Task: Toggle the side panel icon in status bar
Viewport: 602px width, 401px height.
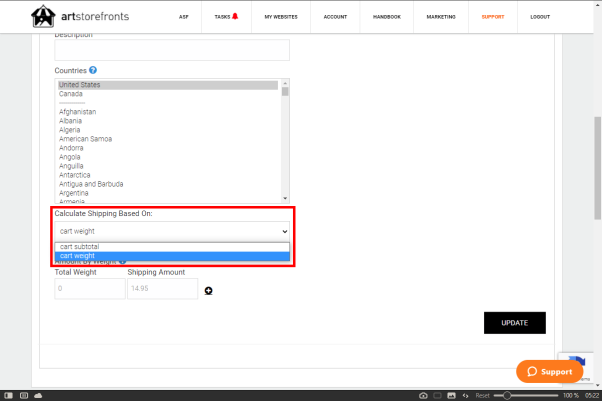Action: click(x=10, y=395)
